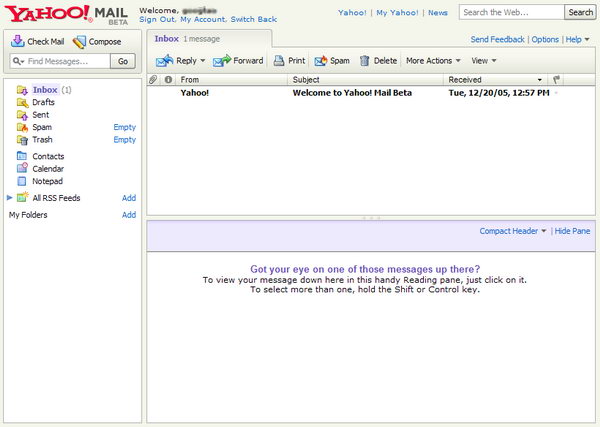Print the selected message

tap(289, 61)
